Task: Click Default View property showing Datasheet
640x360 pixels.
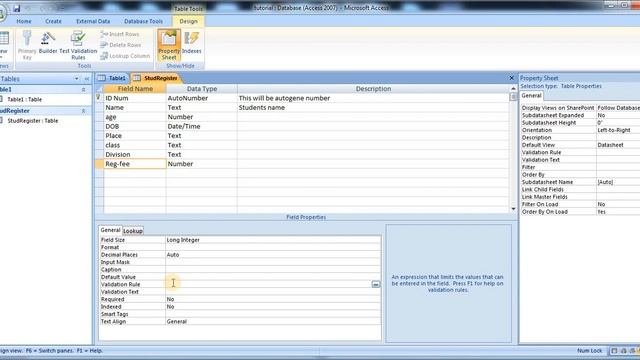Action: pos(618,145)
